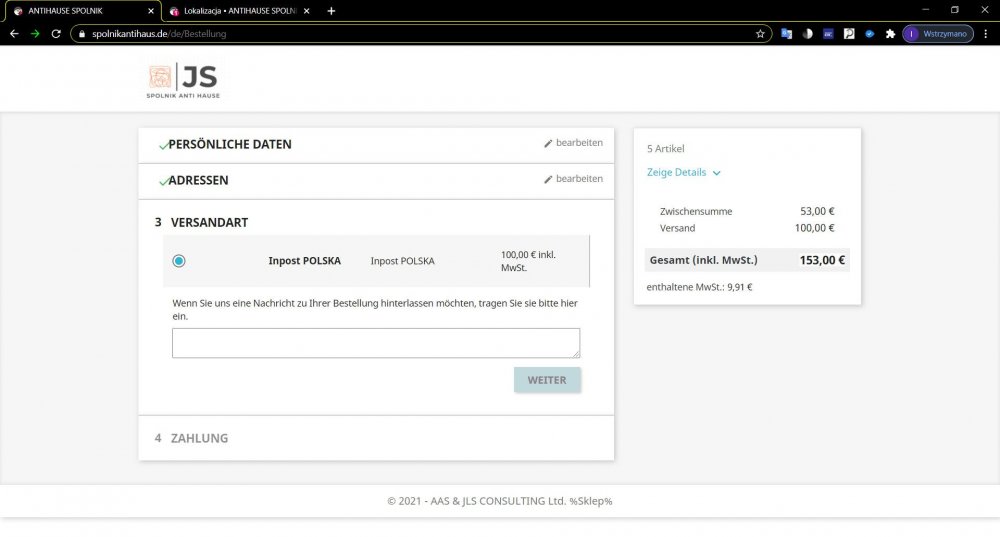Open the blue checkmark extension icon
Viewport: 1000px width, 537px height.
pos(869,34)
